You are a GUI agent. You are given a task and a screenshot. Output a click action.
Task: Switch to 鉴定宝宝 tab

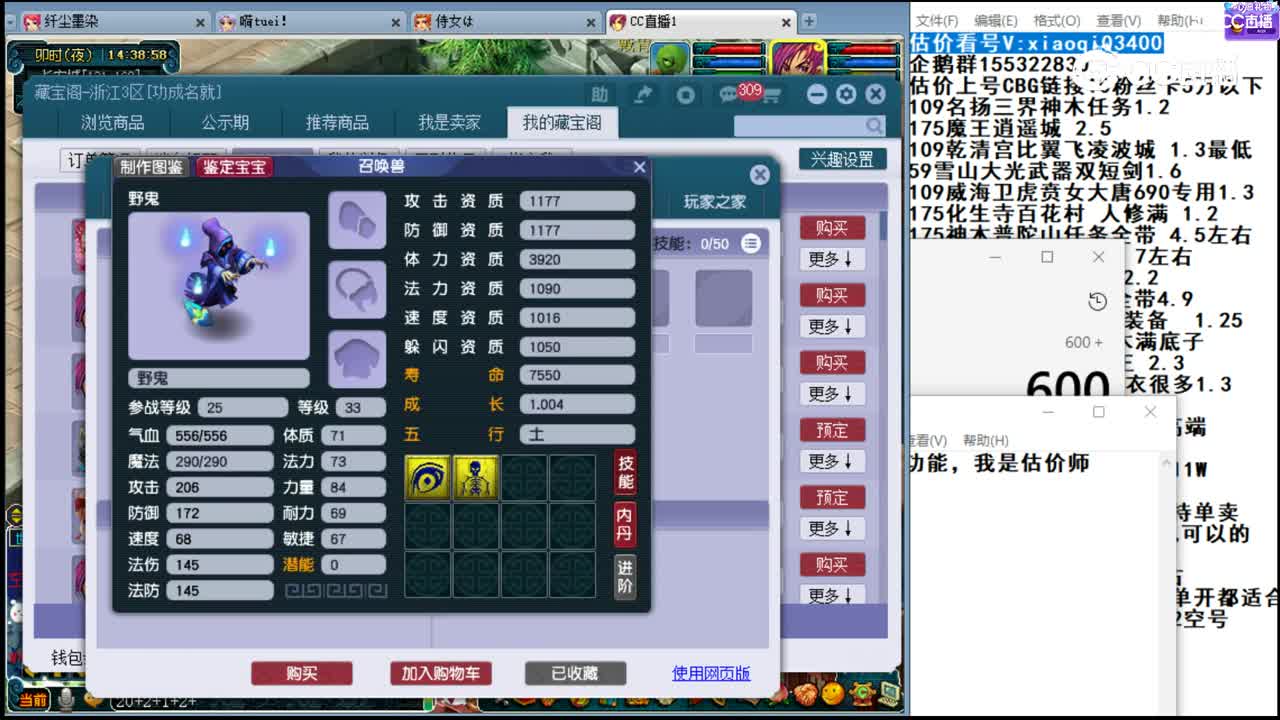(x=234, y=167)
